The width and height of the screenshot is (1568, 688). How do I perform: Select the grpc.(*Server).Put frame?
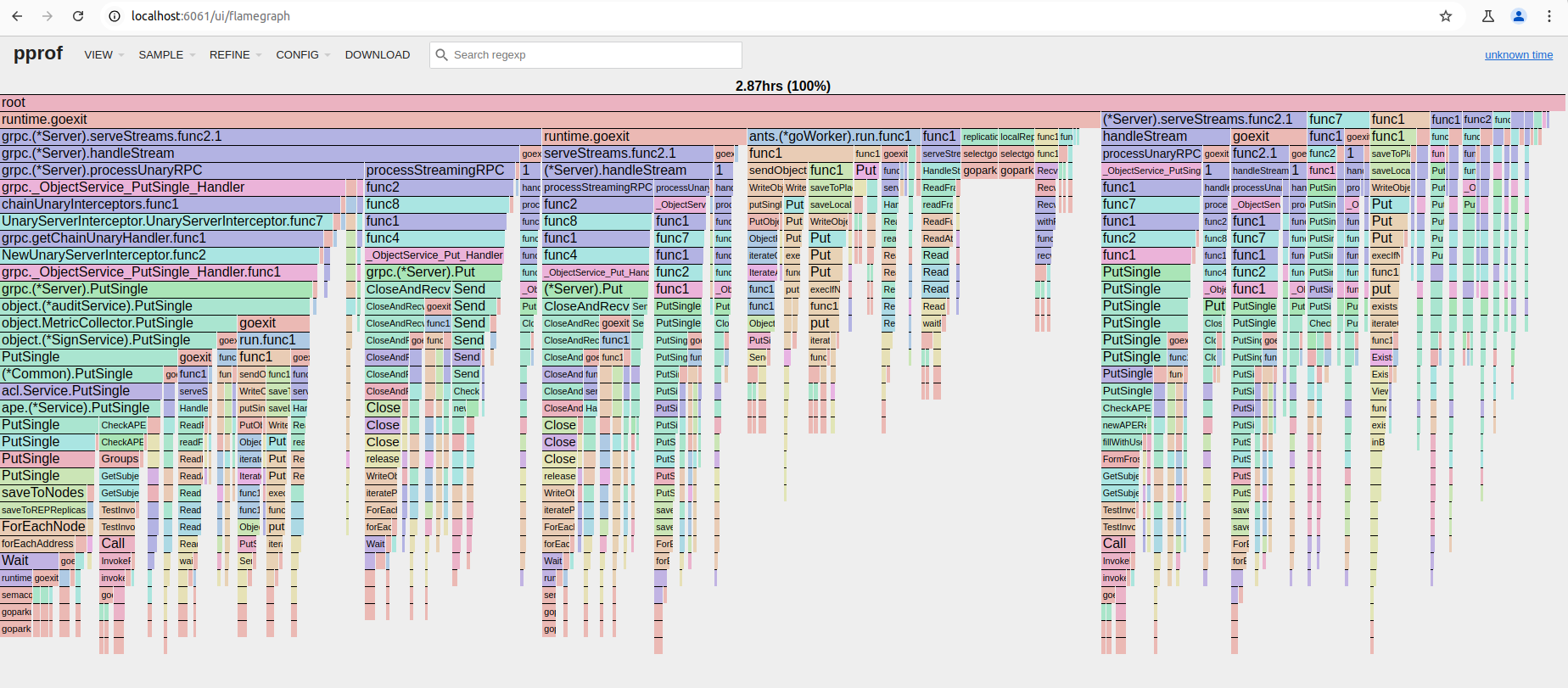[434, 272]
